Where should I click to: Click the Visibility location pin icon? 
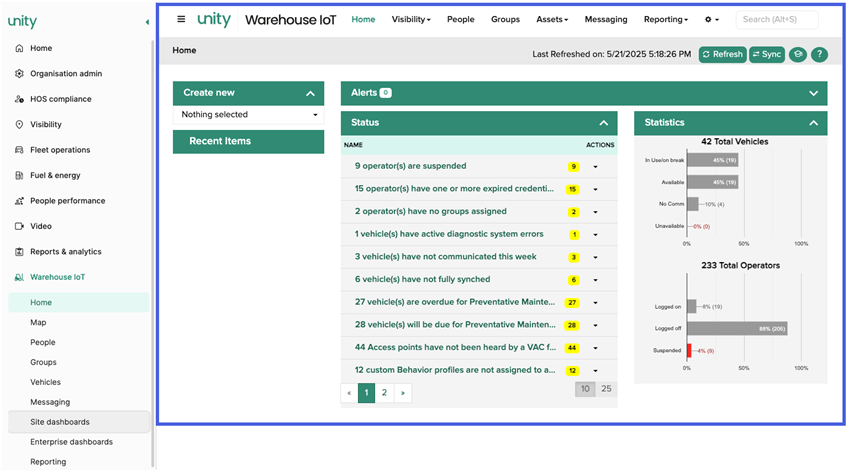click(x=19, y=125)
